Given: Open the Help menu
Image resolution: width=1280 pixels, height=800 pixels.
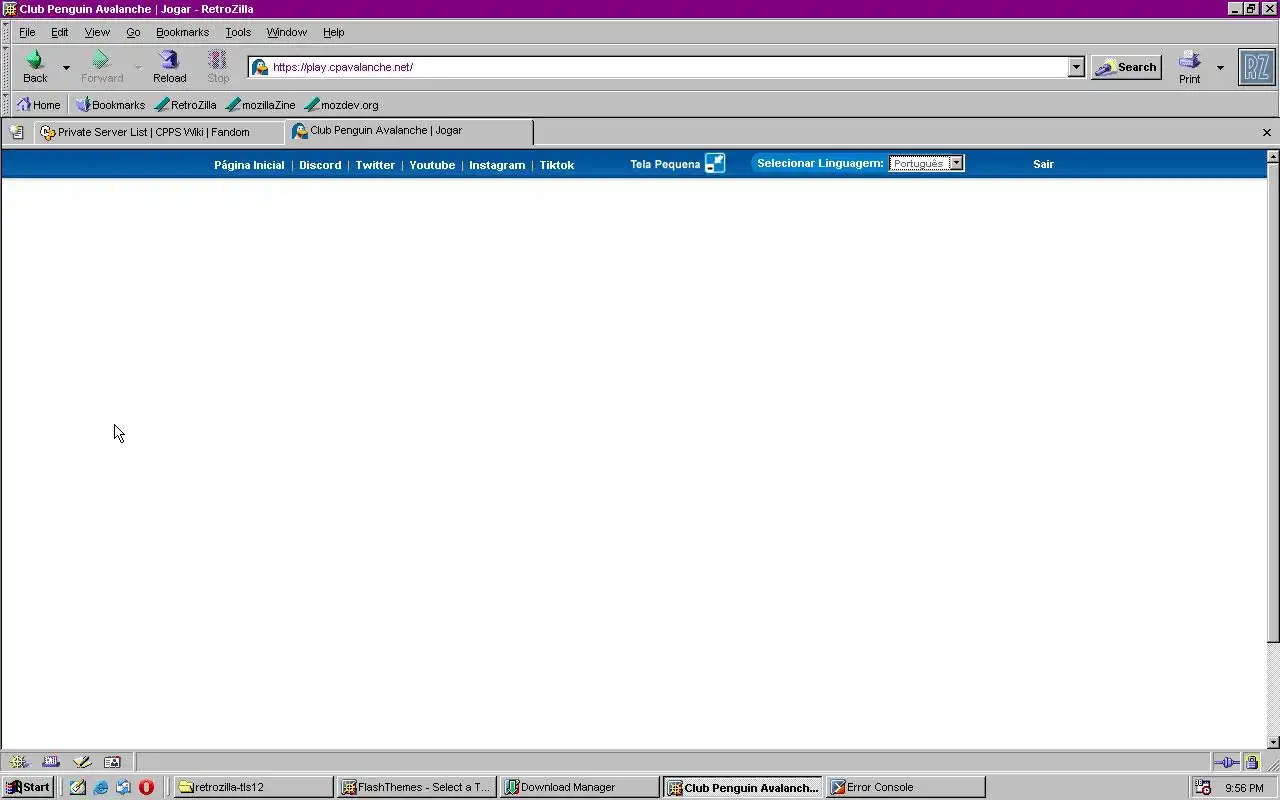Looking at the screenshot, I should click(334, 32).
